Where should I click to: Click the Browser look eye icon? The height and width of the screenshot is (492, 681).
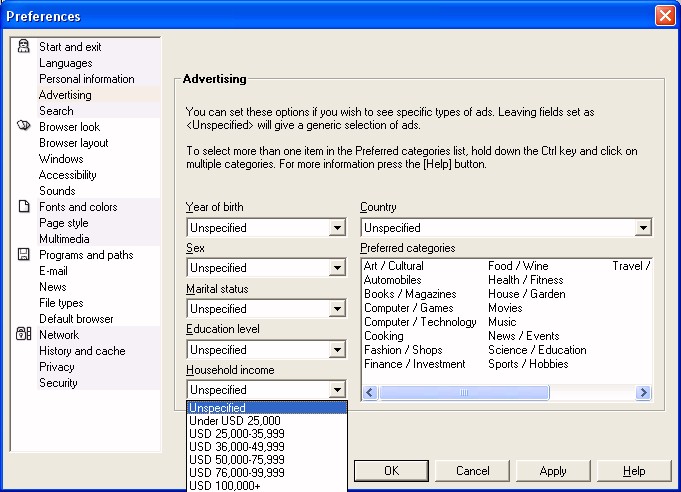[x=24, y=127]
